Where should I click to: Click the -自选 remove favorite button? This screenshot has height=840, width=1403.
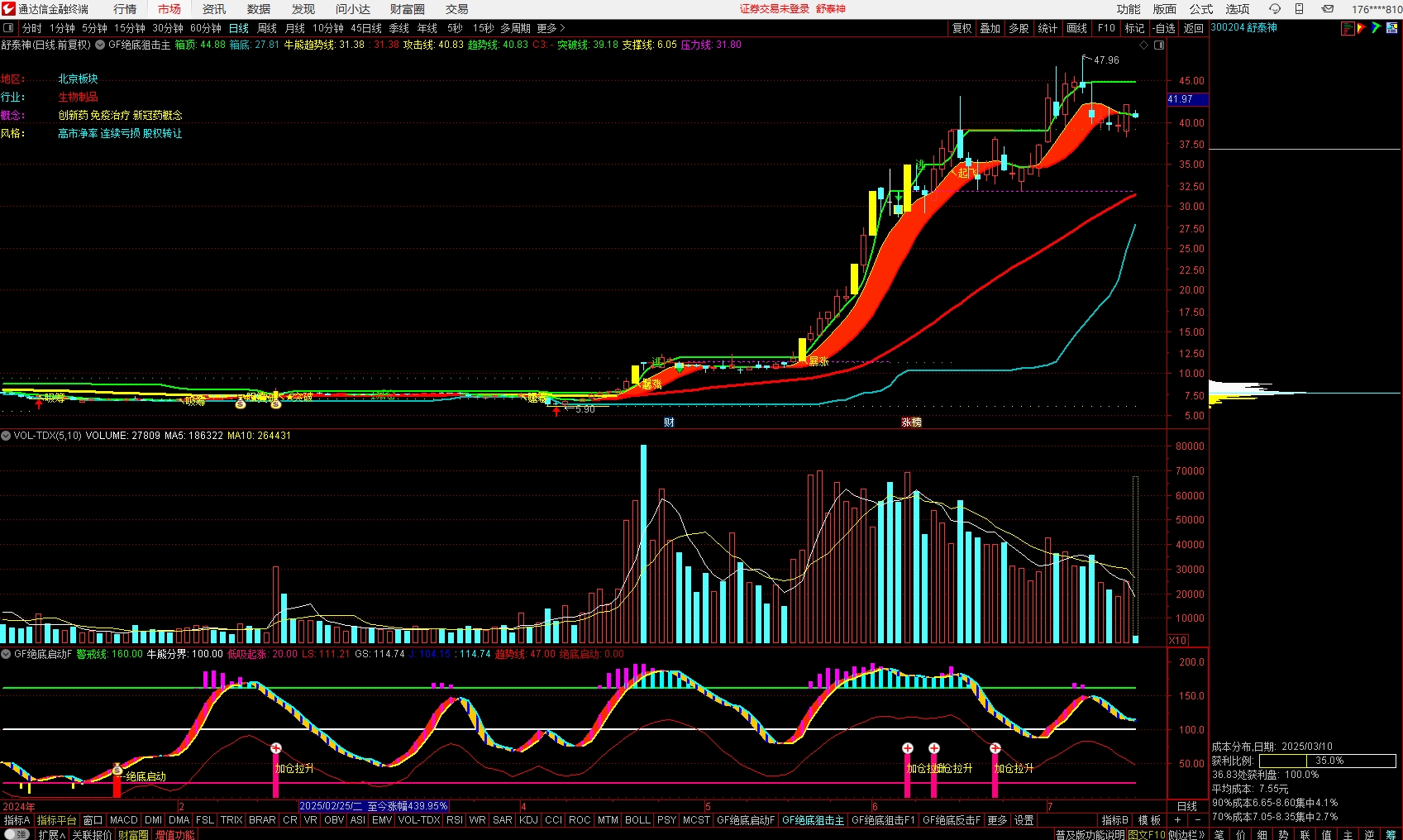[1164, 28]
